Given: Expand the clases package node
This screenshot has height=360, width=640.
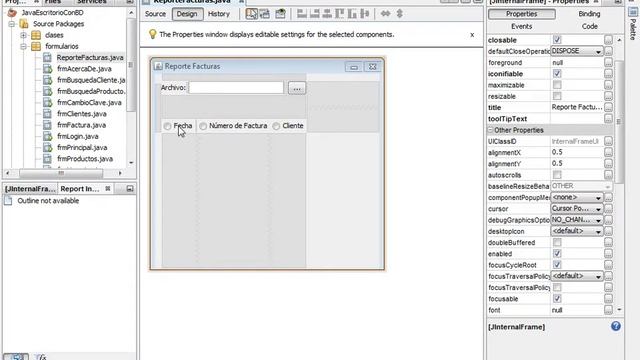Looking at the screenshot, I should pos(23,35).
